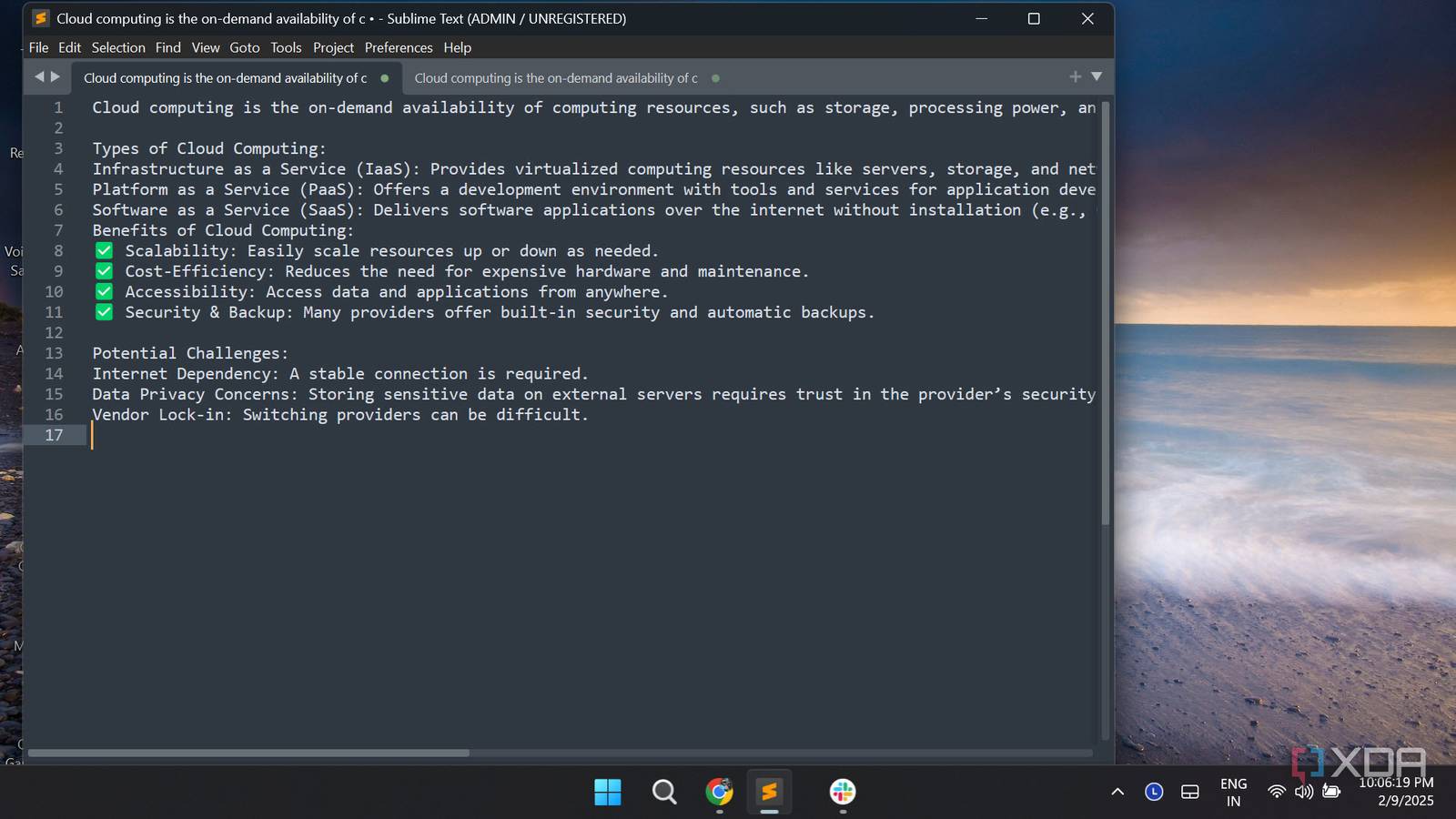1456x819 pixels.
Task: Open the Start menu
Action: tap(609, 792)
